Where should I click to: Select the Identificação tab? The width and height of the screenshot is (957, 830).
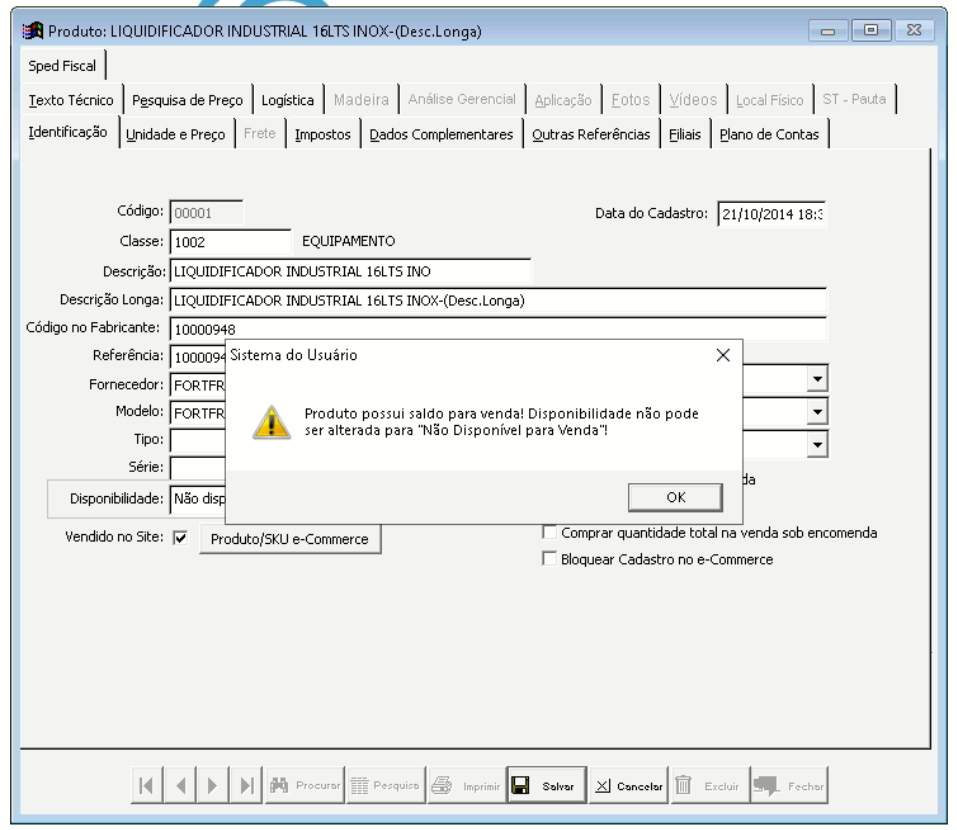[68, 132]
